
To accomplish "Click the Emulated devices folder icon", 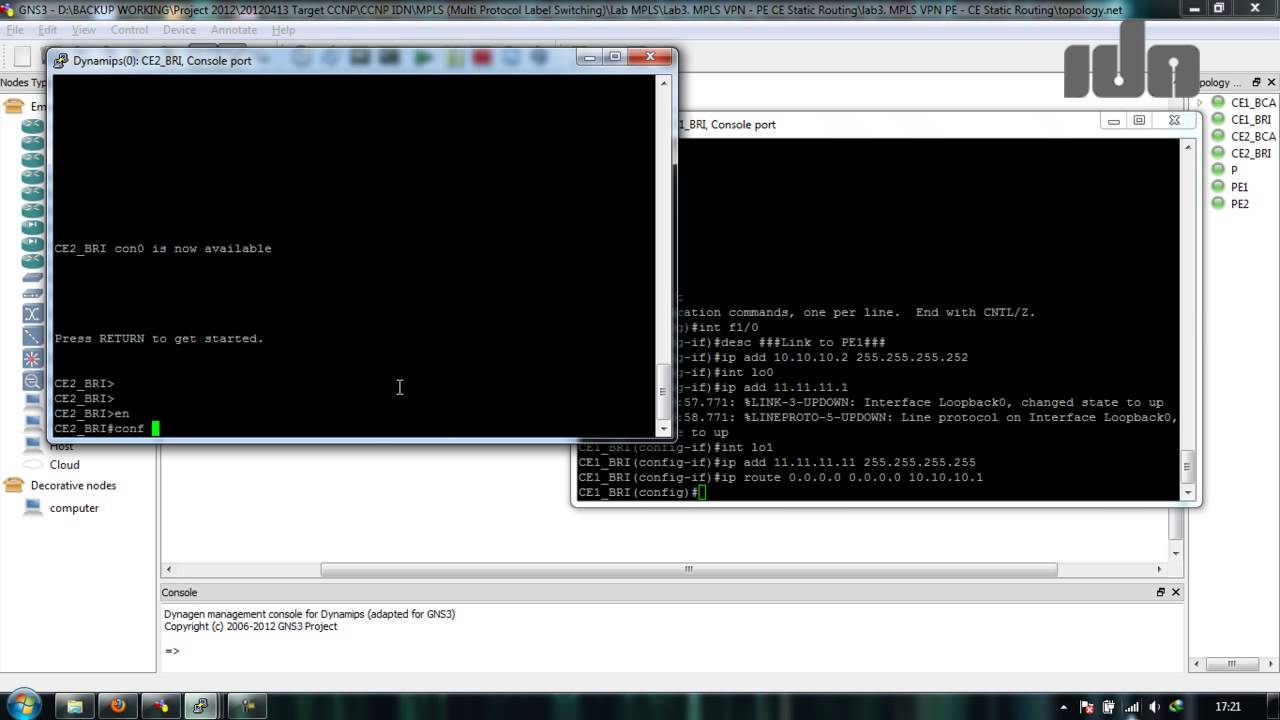I will point(14,106).
